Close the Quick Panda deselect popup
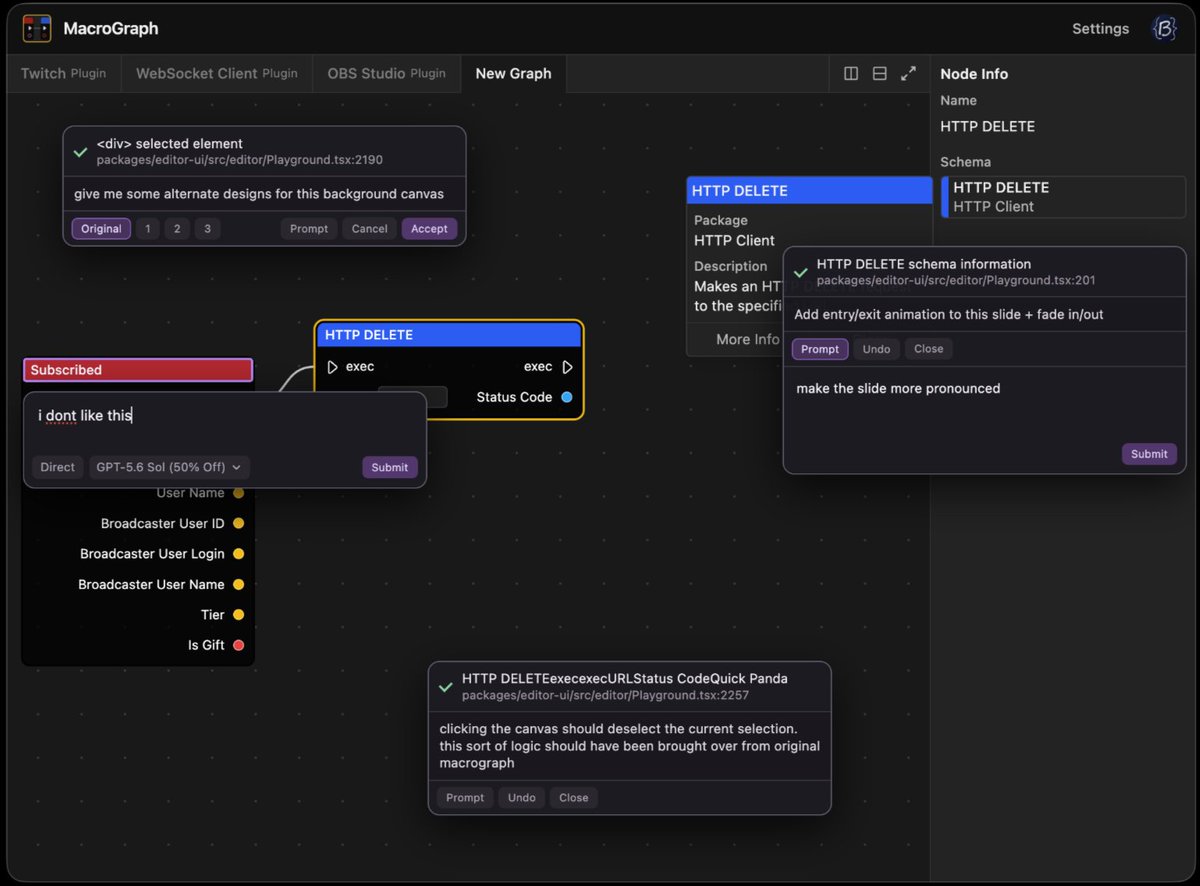Screen dimensions: 1200x886 [574, 798]
